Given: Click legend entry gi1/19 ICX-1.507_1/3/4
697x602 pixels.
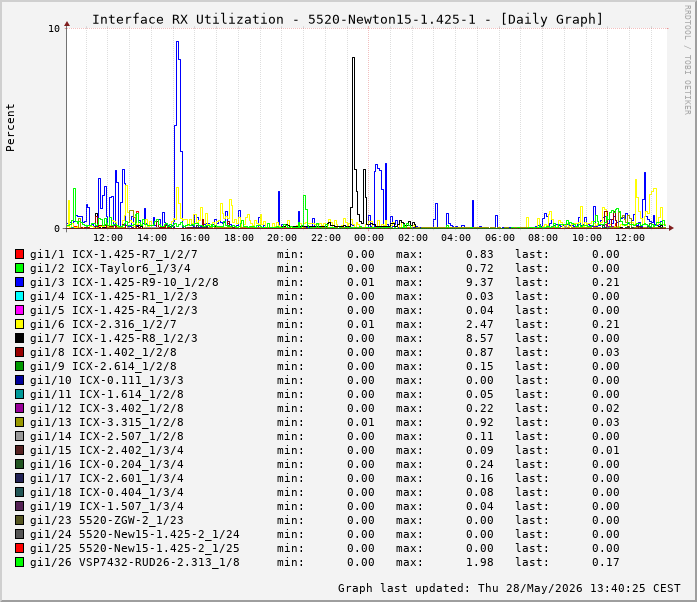Looking at the screenshot, I should (107, 506).
